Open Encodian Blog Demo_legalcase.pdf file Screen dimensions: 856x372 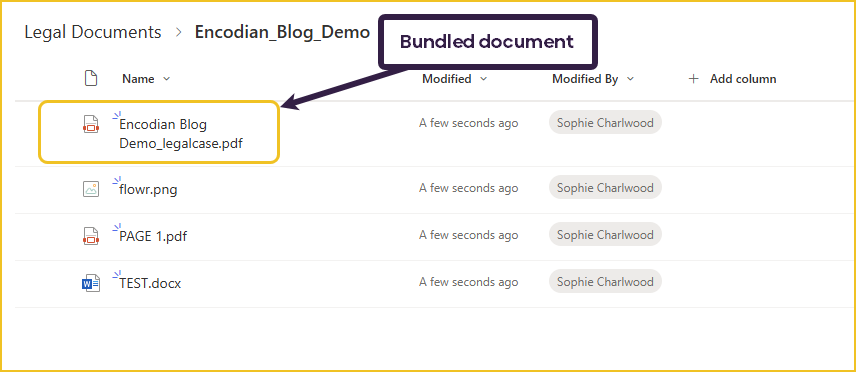181,134
